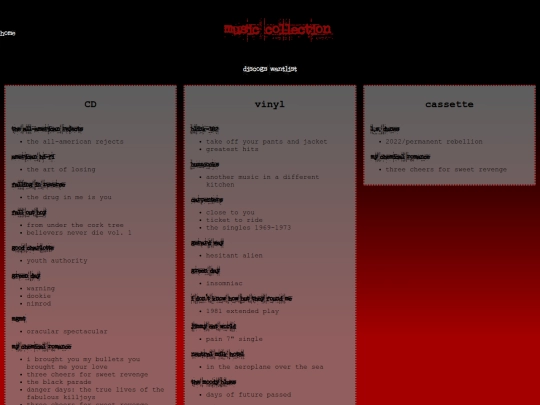540x405 pixels.
Task: Select '2022/permanent rebellion' cassette entry
Action: point(434,142)
